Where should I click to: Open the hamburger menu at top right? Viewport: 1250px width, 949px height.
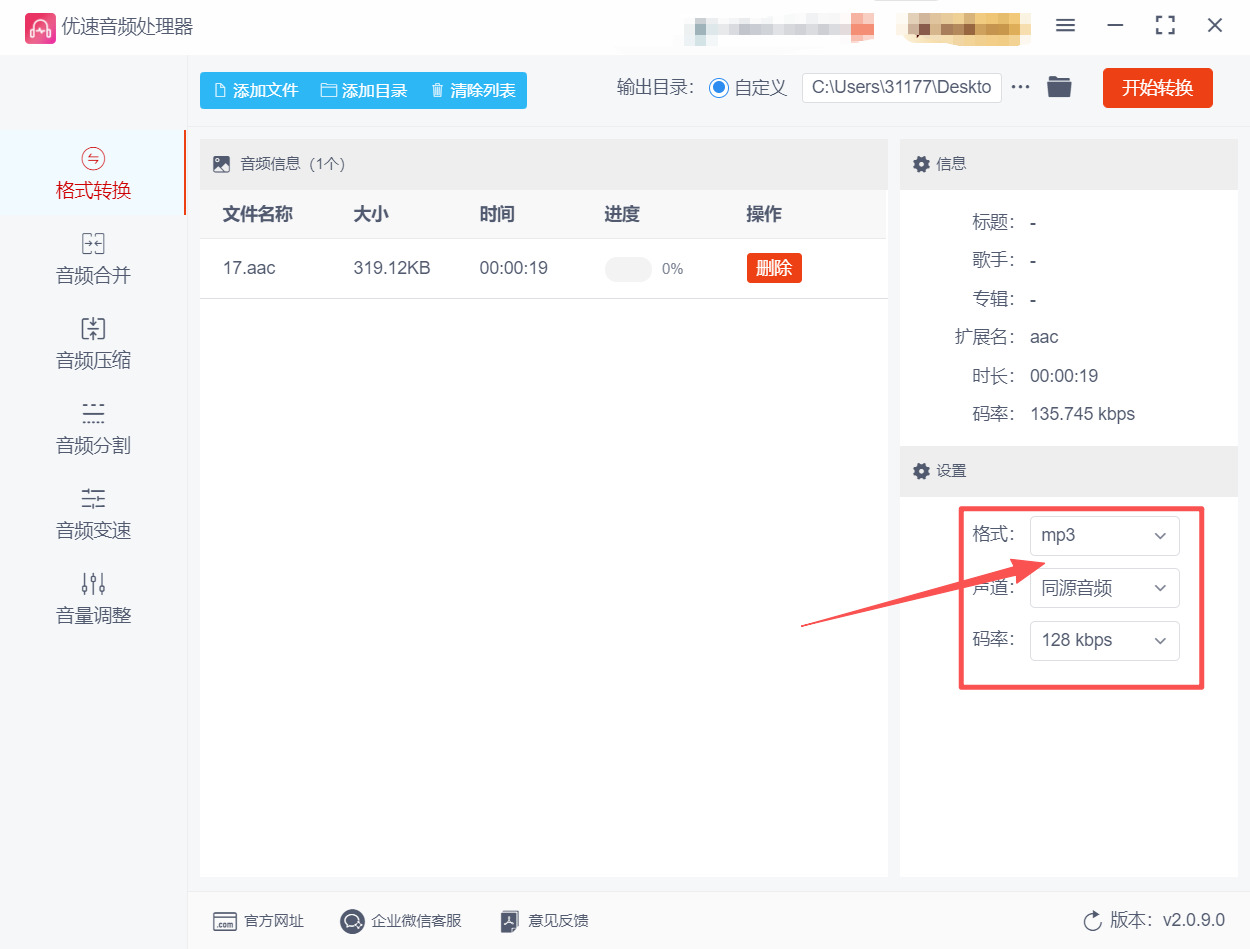pos(1065,26)
